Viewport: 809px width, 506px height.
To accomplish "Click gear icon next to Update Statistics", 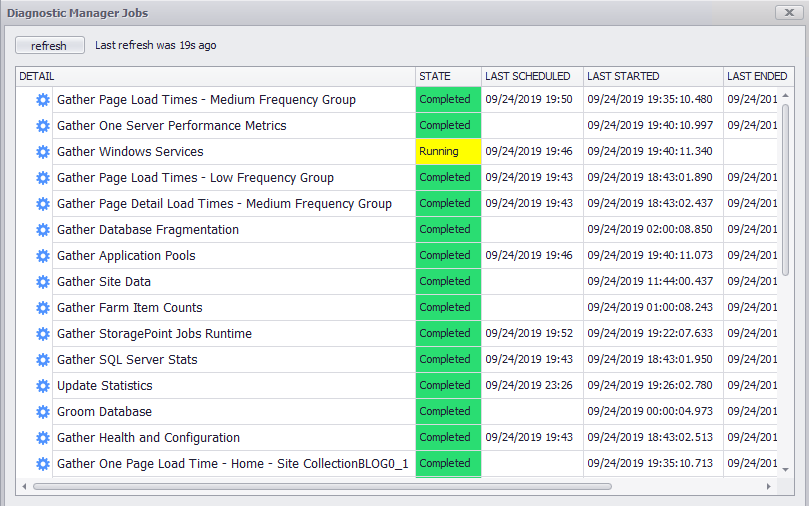I will pos(43,386).
